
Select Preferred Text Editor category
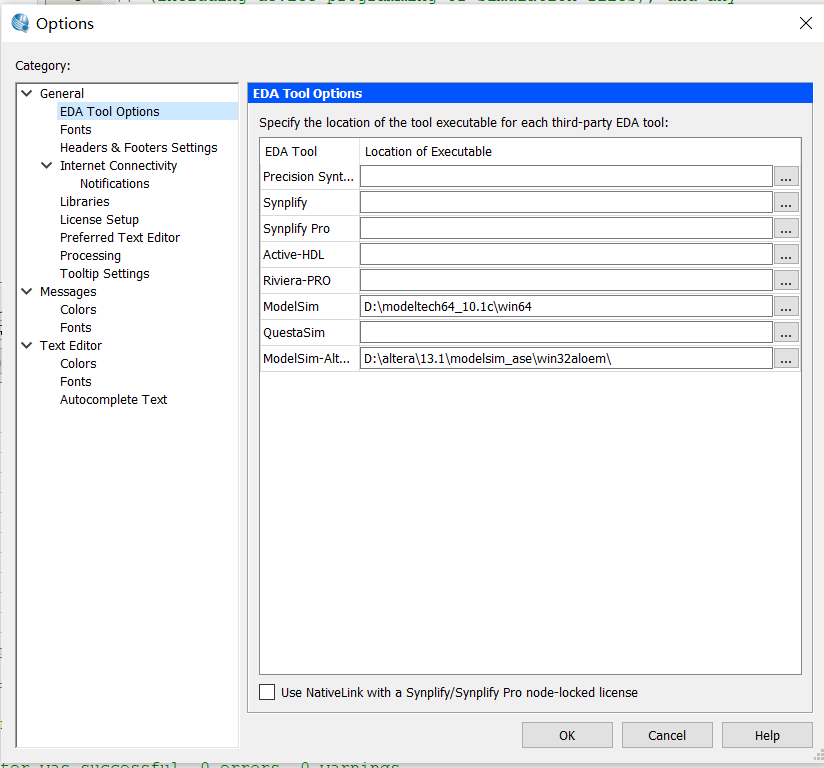click(120, 238)
